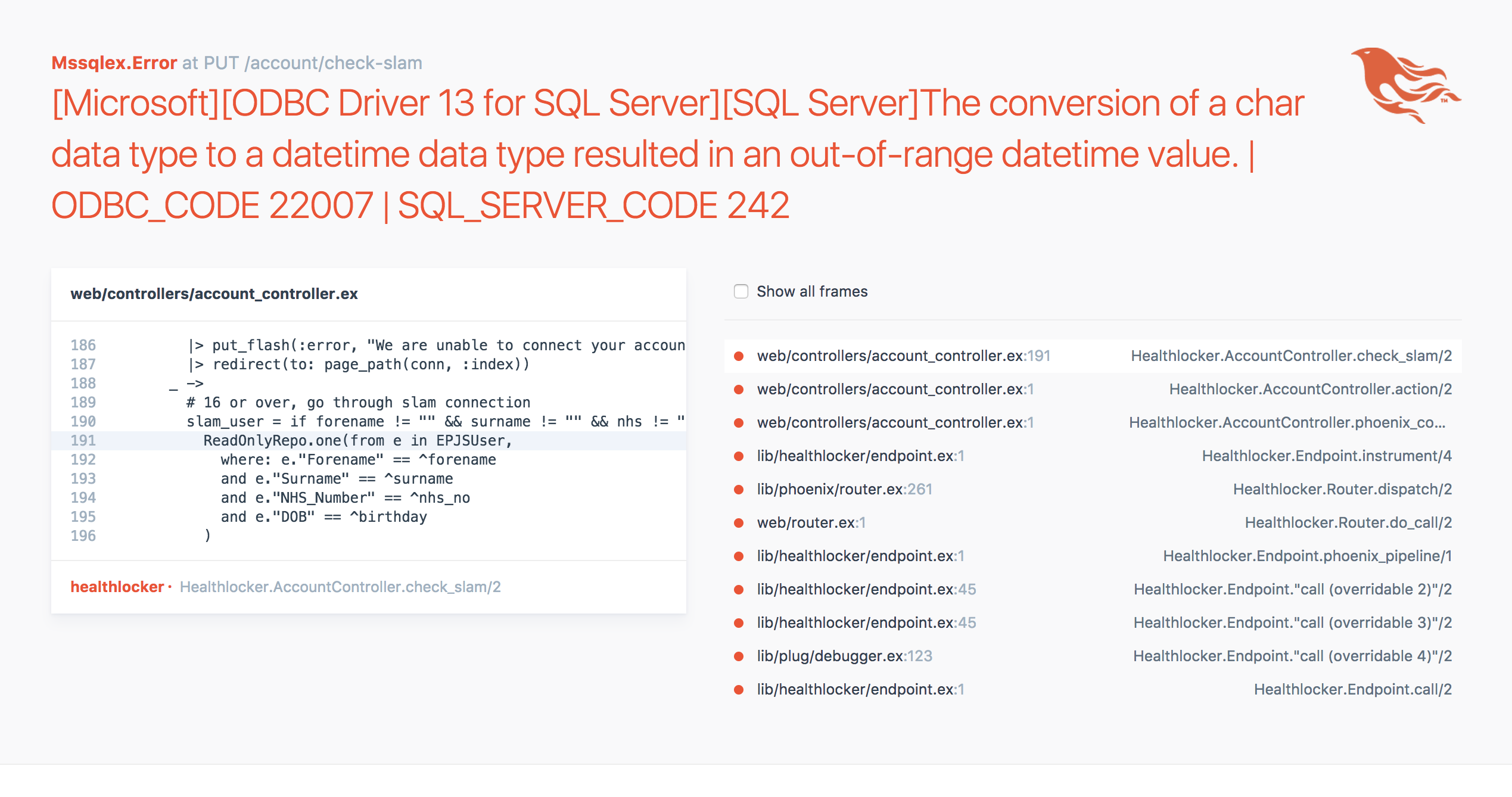Click the red marker next to lib/plug/debugger.ex:123

(740, 656)
